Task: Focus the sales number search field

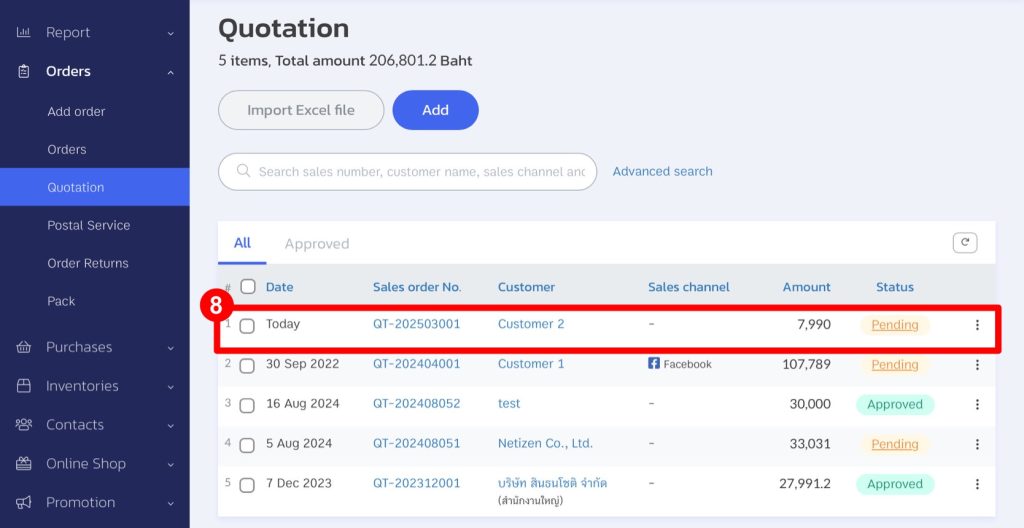Action: pos(408,172)
